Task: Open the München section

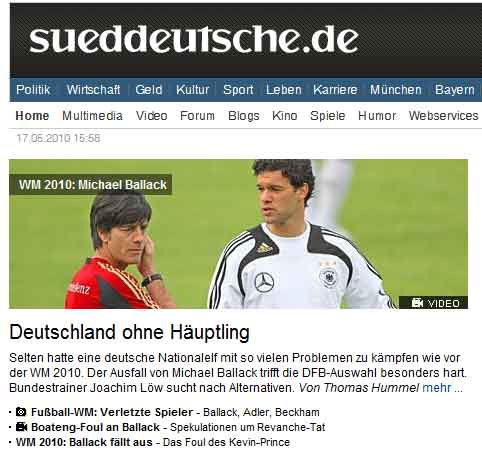Action: pyautogui.click(x=396, y=90)
